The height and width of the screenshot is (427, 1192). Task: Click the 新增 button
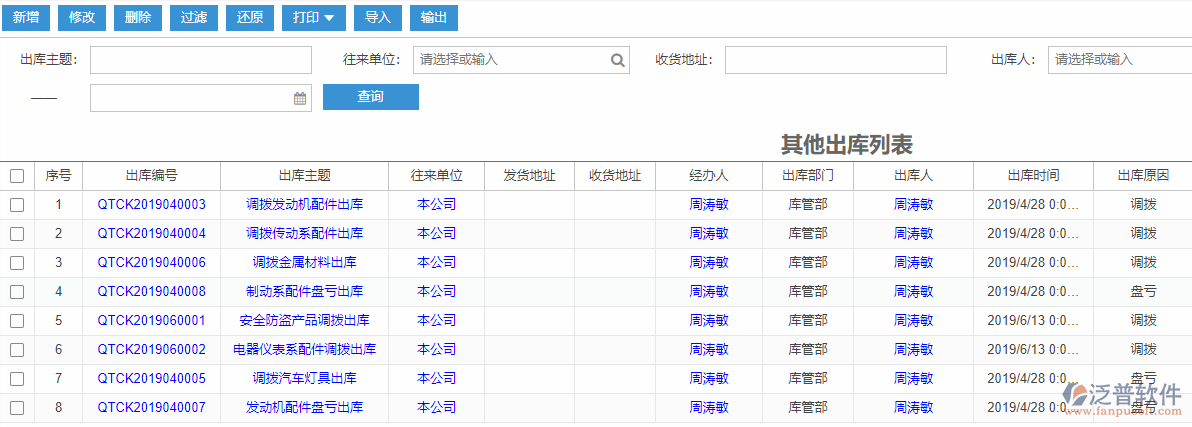tap(26, 17)
